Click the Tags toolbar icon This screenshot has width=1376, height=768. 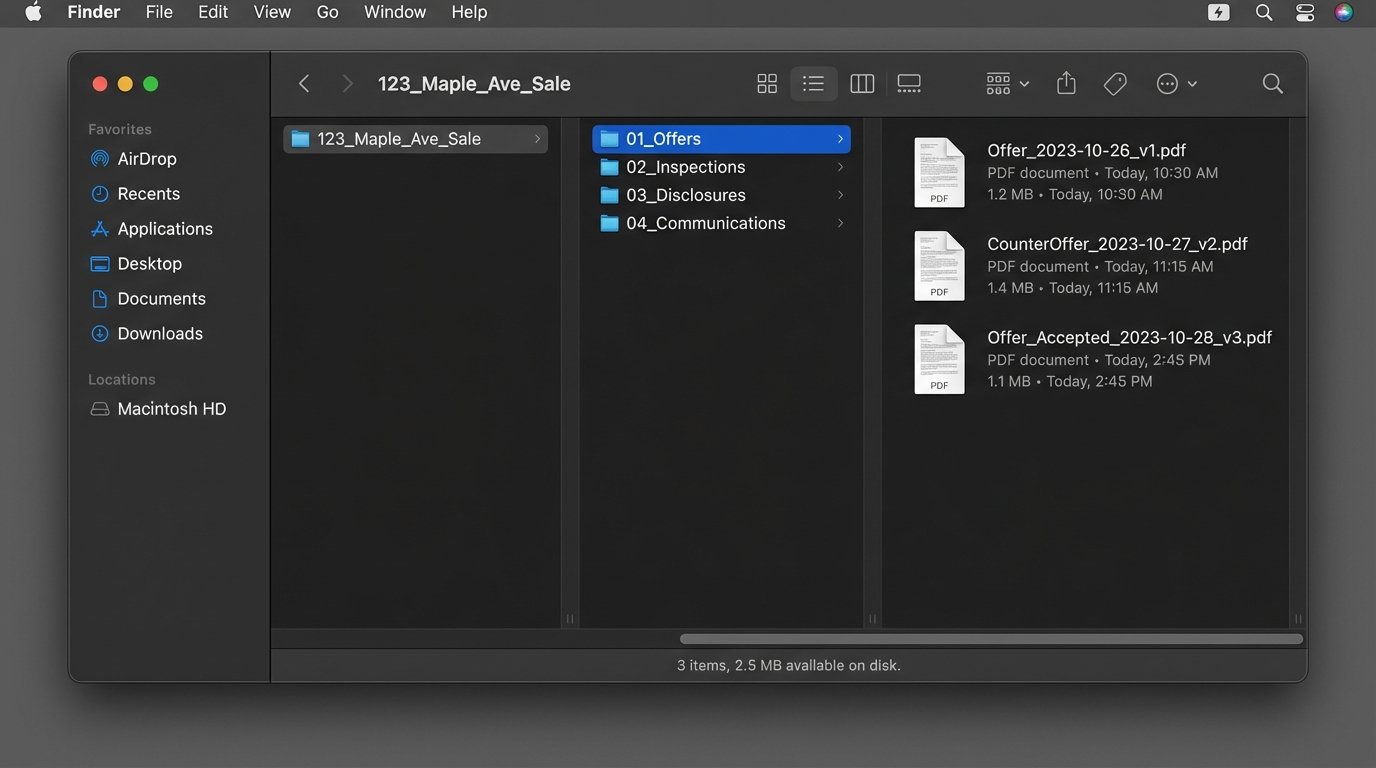(x=1115, y=84)
